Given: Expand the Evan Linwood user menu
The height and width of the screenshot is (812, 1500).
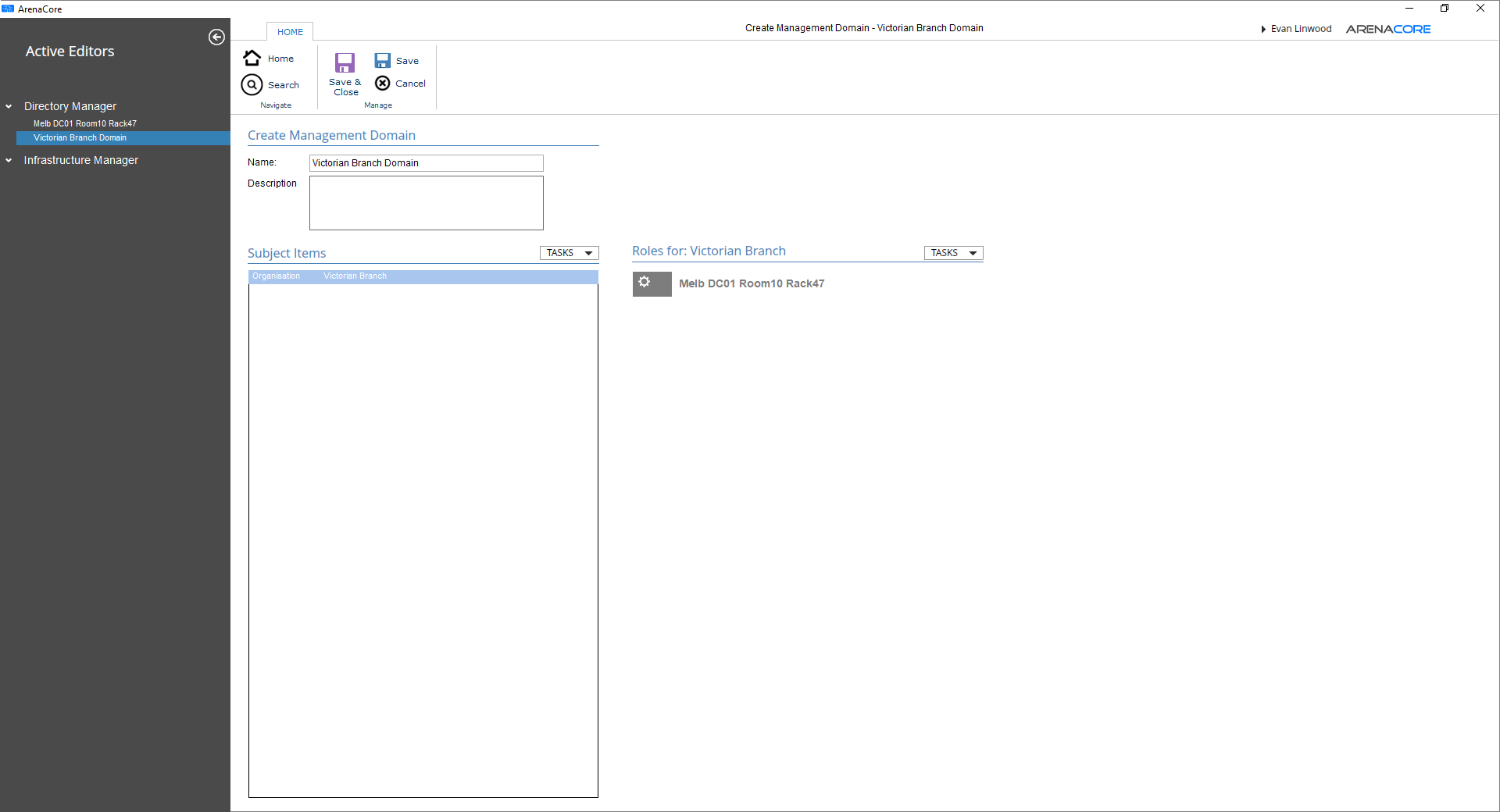Looking at the screenshot, I should tap(1296, 29).
